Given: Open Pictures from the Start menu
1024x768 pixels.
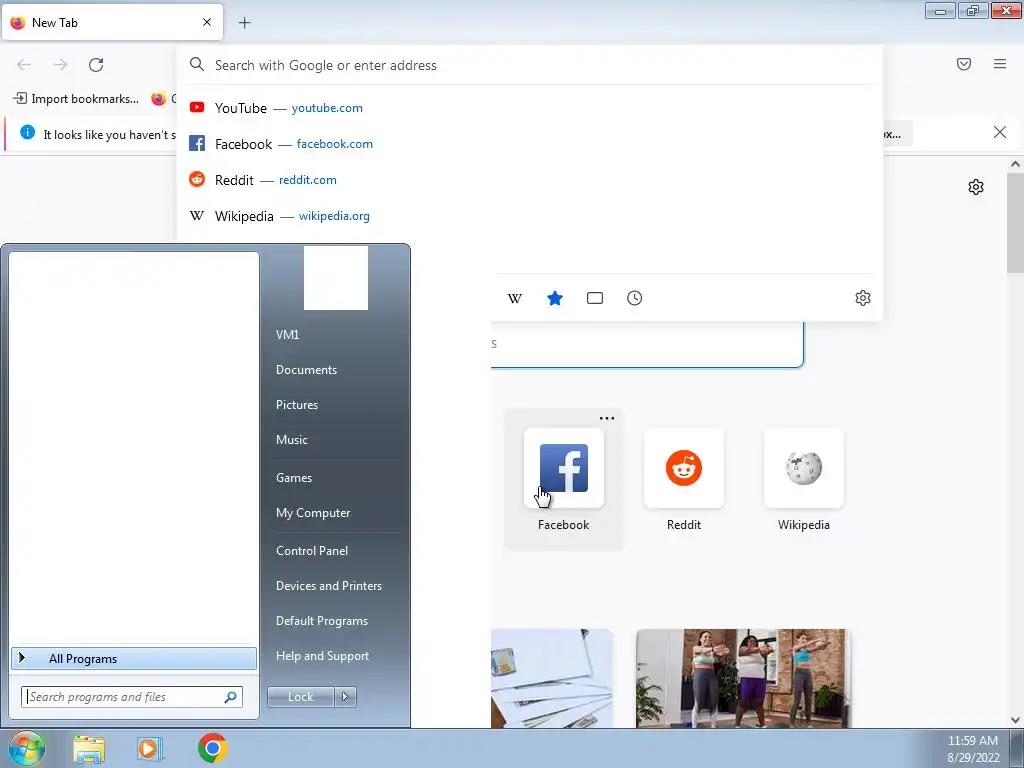Looking at the screenshot, I should [296, 405].
